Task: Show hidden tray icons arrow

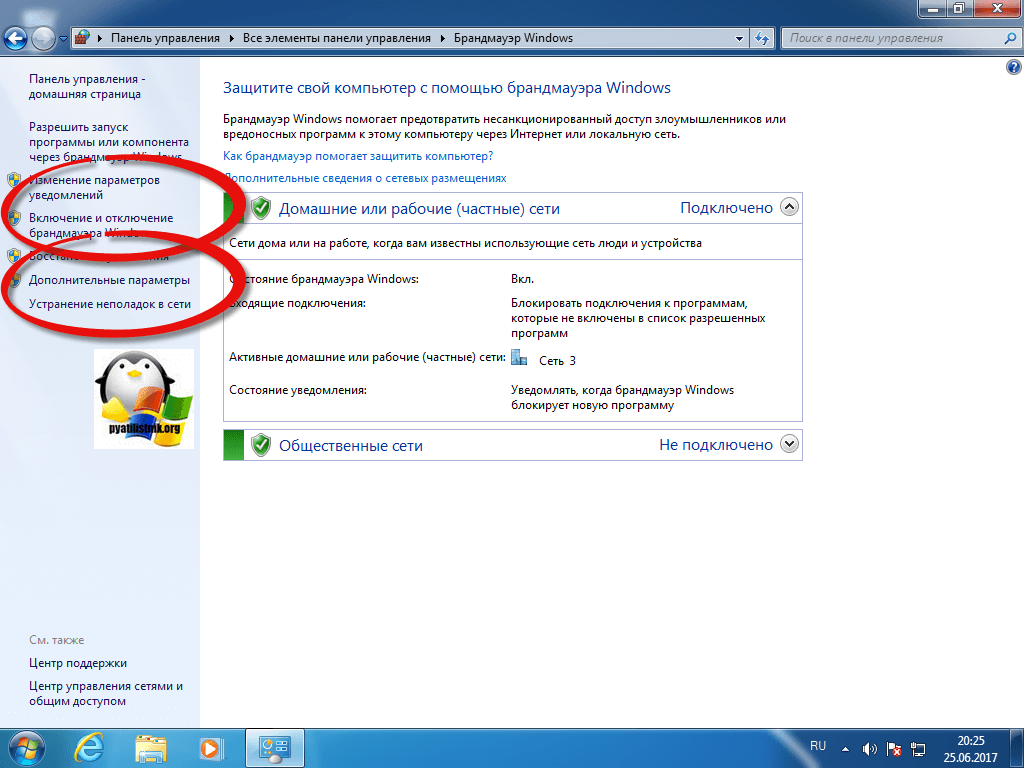Action: pos(845,748)
